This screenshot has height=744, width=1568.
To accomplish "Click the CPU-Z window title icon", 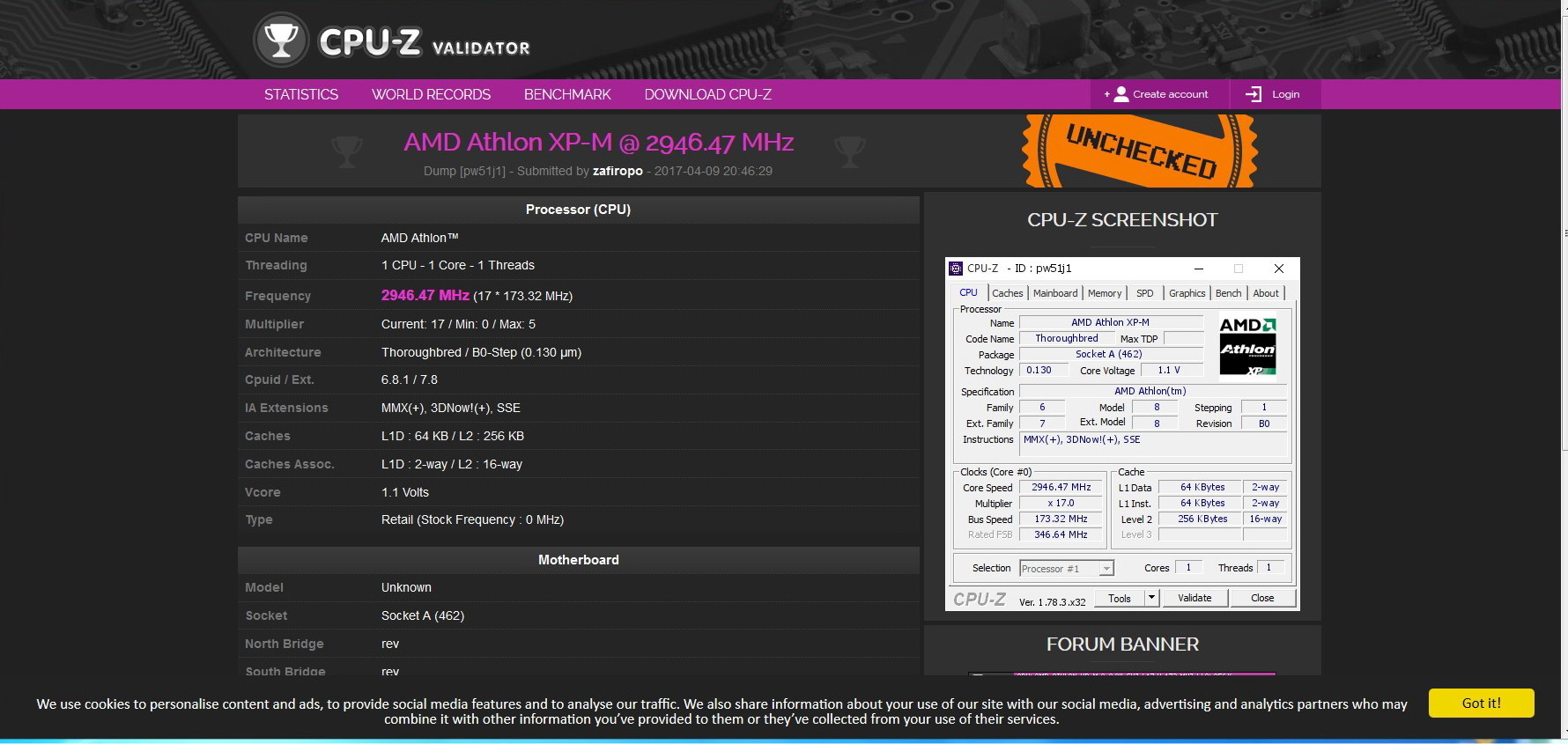I will point(956,269).
